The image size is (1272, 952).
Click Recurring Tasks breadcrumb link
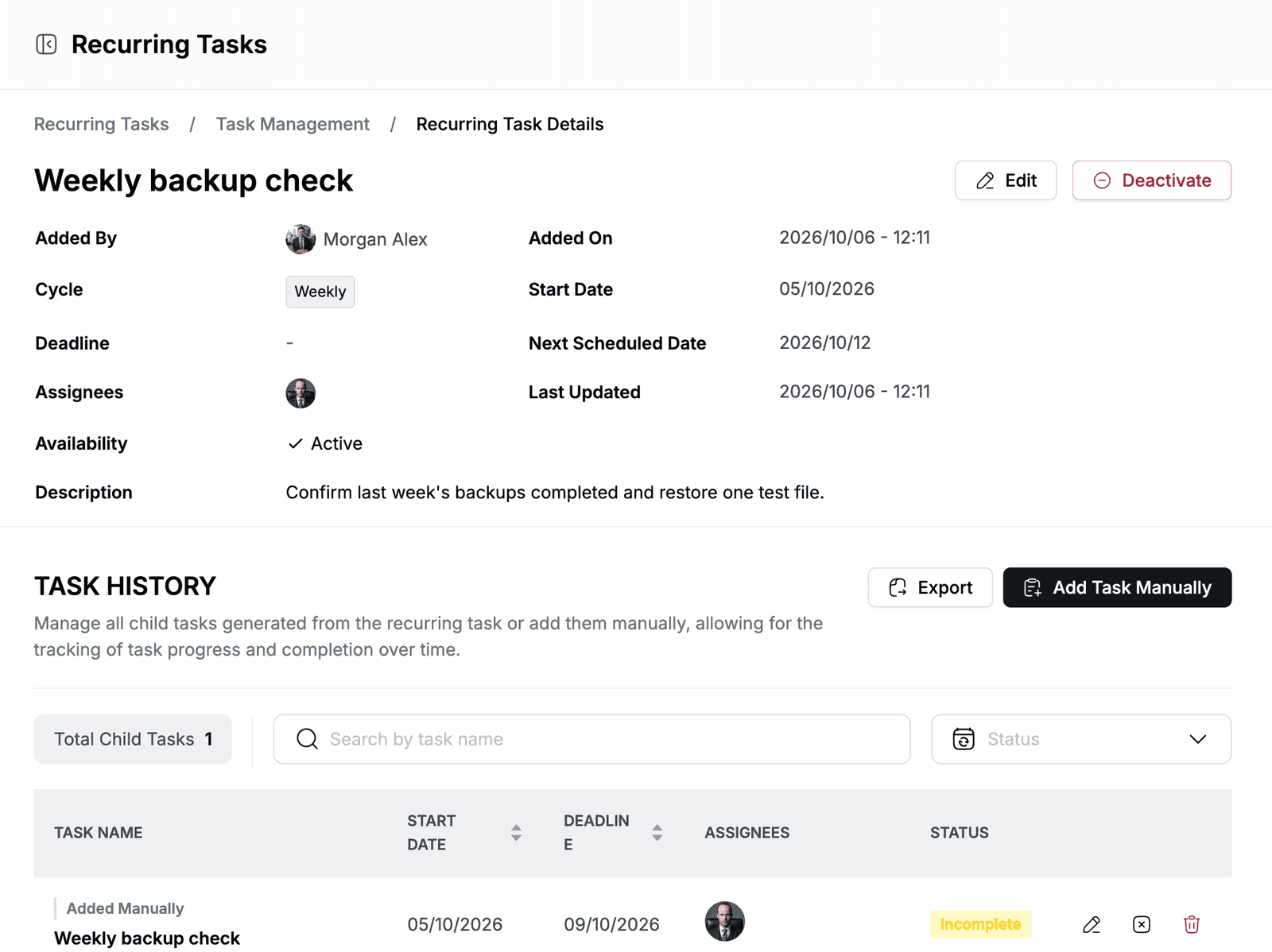(102, 124)
